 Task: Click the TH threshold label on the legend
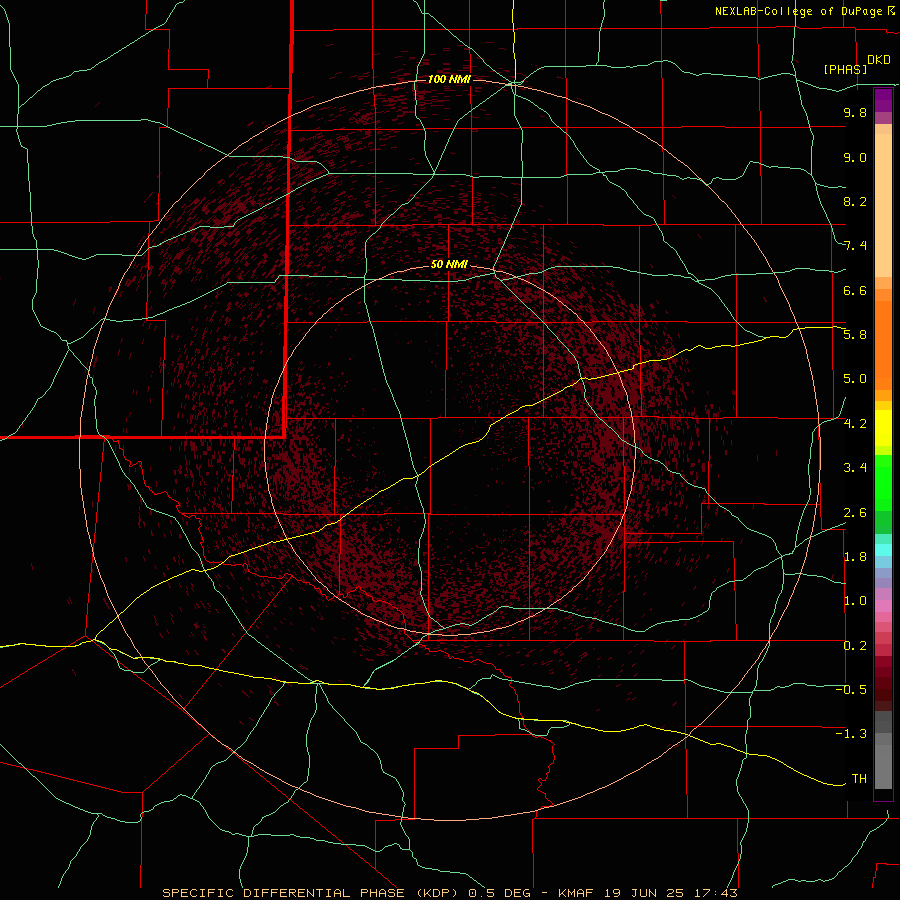click(x=859, y=779)
